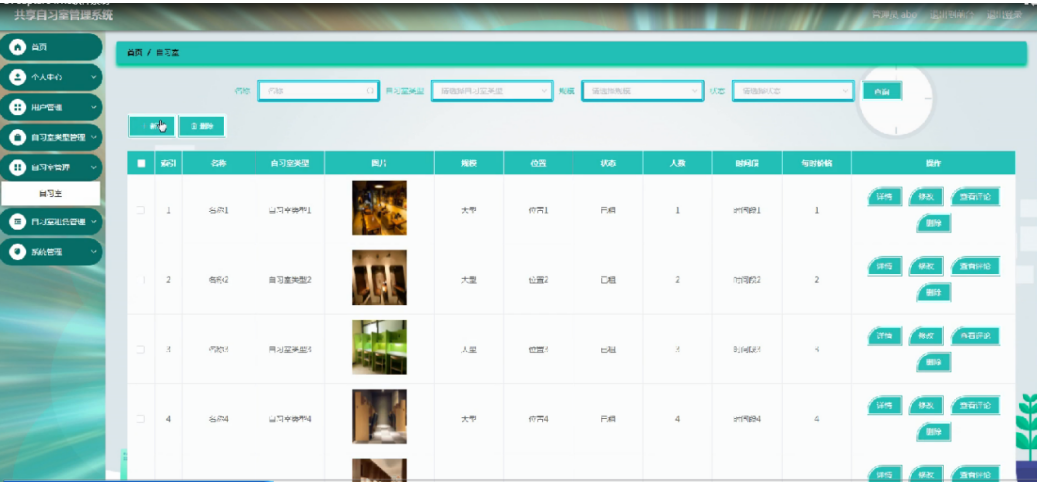The image size is (1041, 483).
Task: Tick the checkbox for row with index 3
Action: 141,350
